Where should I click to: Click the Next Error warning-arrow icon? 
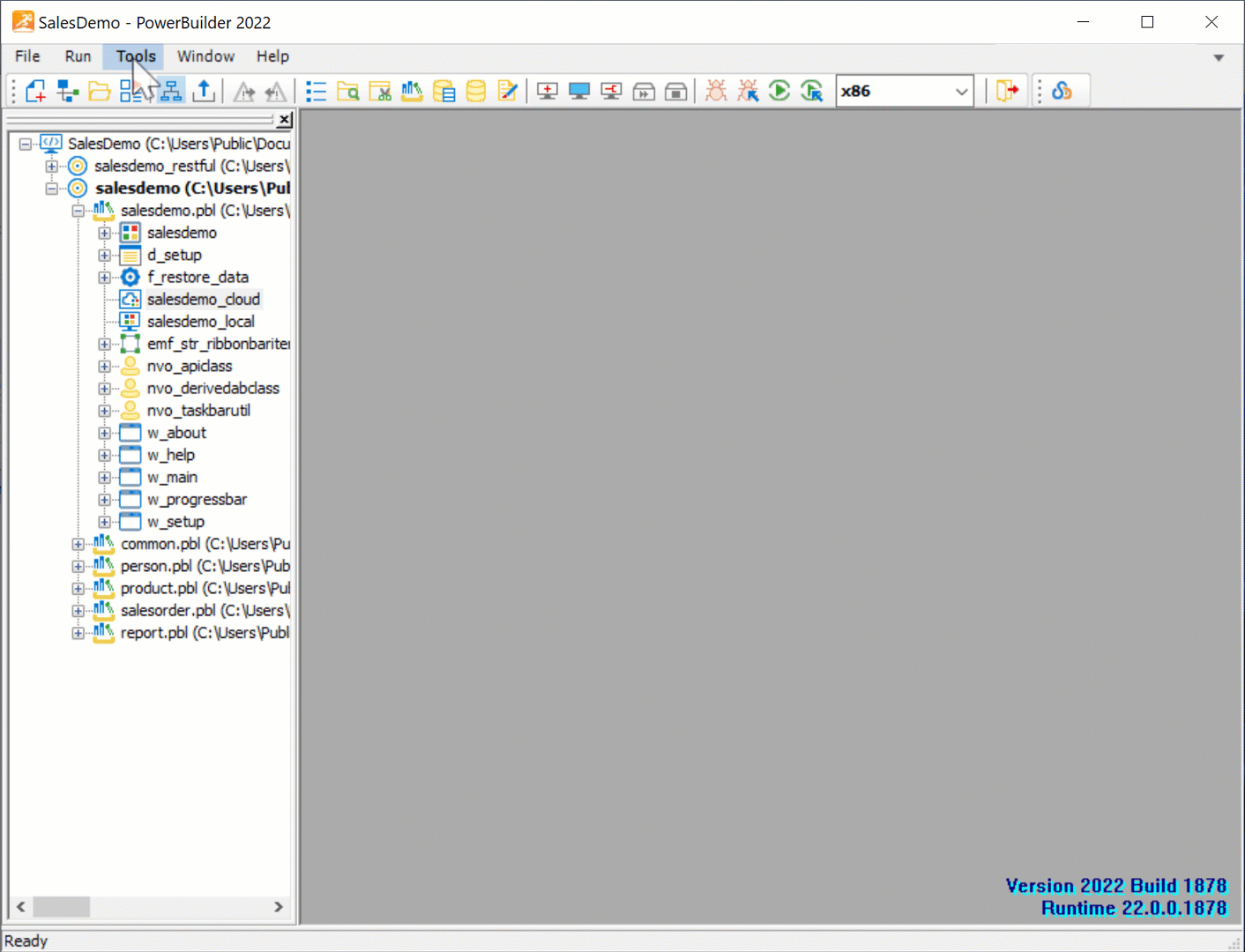click(244, 91)
